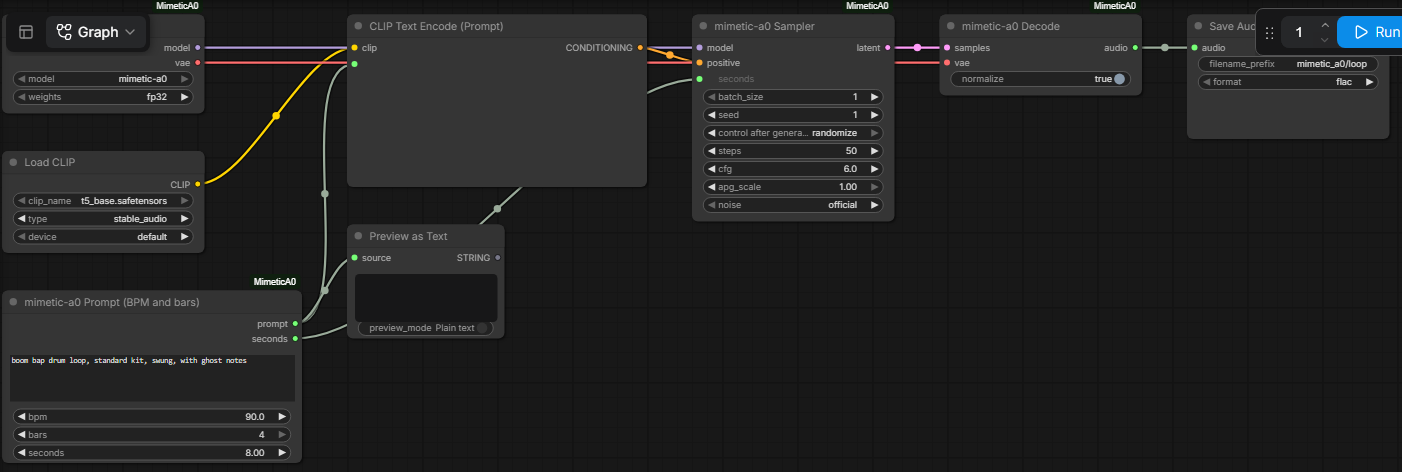Click the source input slot on Preview as Text
This screenshot has height=472, width=1402.
click(x=354, y=258)
